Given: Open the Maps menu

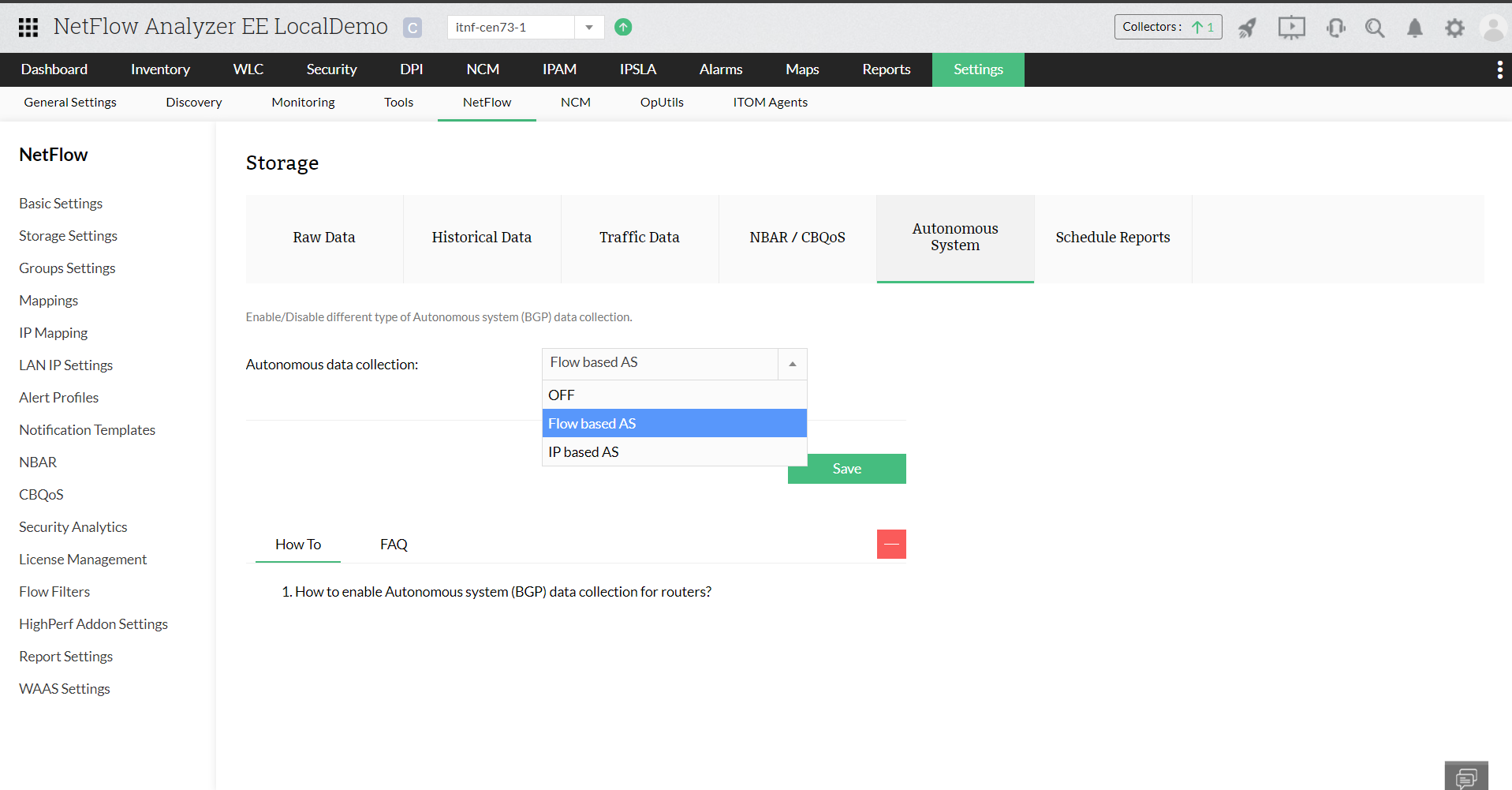Looking at the screenshot, I should tap(802, 69).
